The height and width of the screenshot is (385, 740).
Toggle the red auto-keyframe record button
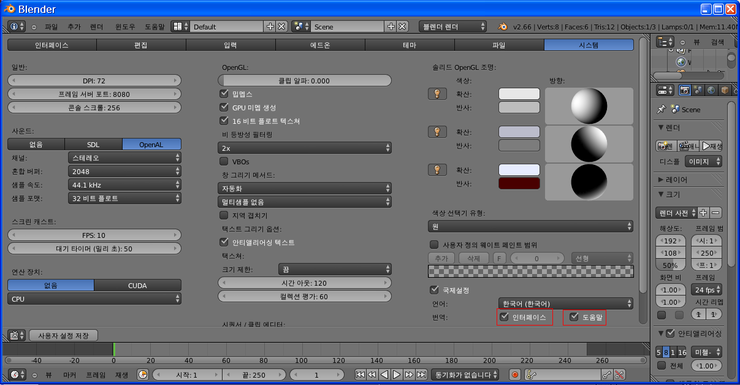coord(515,375)
